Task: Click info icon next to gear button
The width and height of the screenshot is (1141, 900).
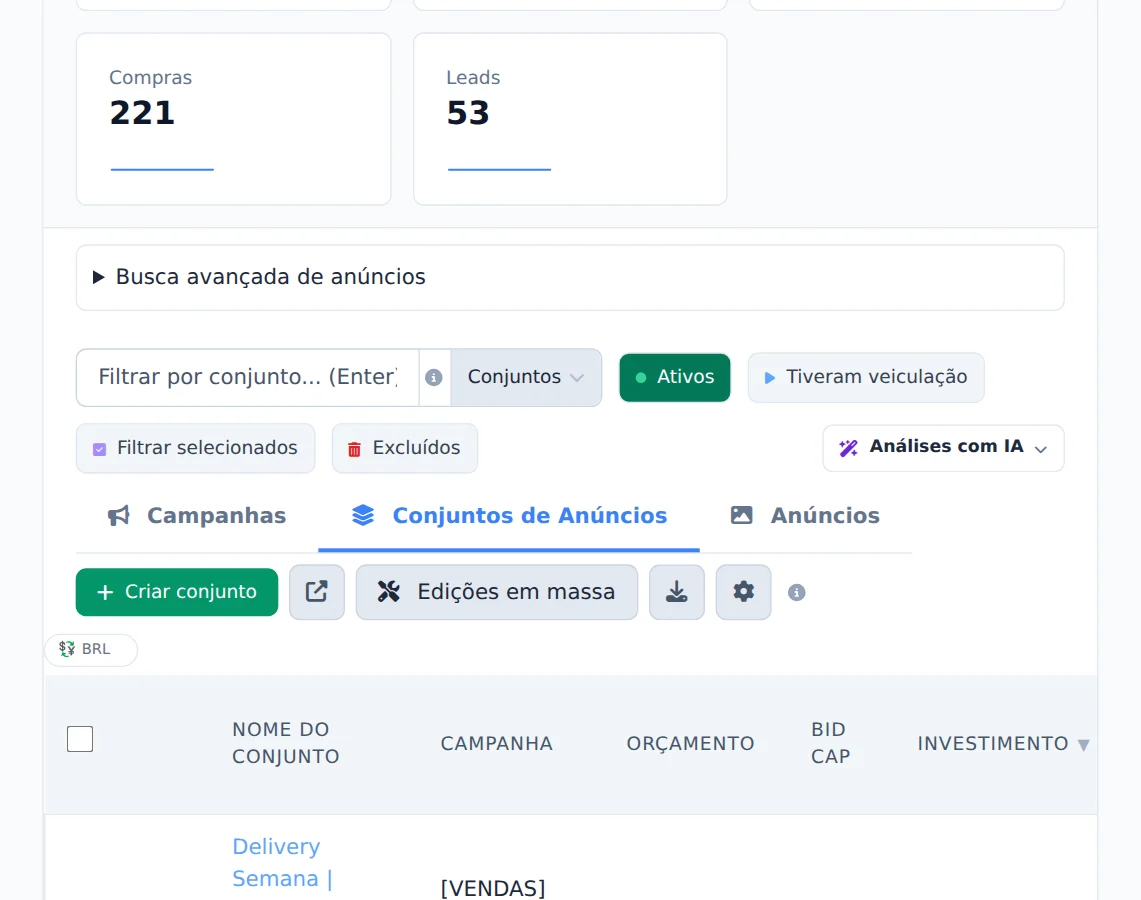Action: click(797, 592)
